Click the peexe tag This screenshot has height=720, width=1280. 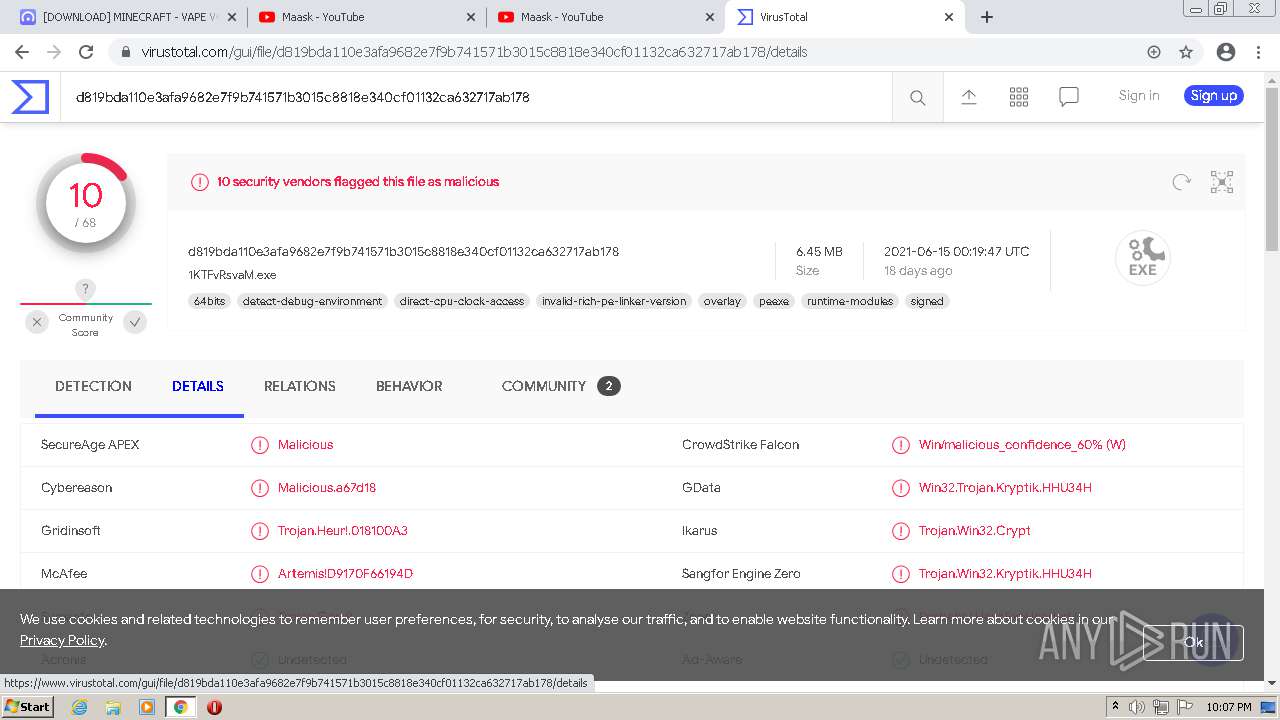pos(774,301)
